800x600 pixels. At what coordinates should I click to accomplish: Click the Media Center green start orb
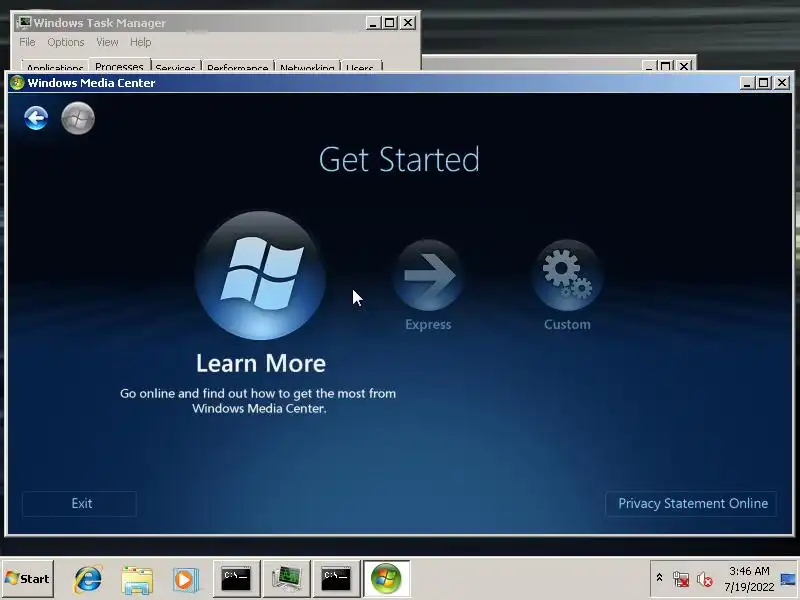tap(78, 118)
